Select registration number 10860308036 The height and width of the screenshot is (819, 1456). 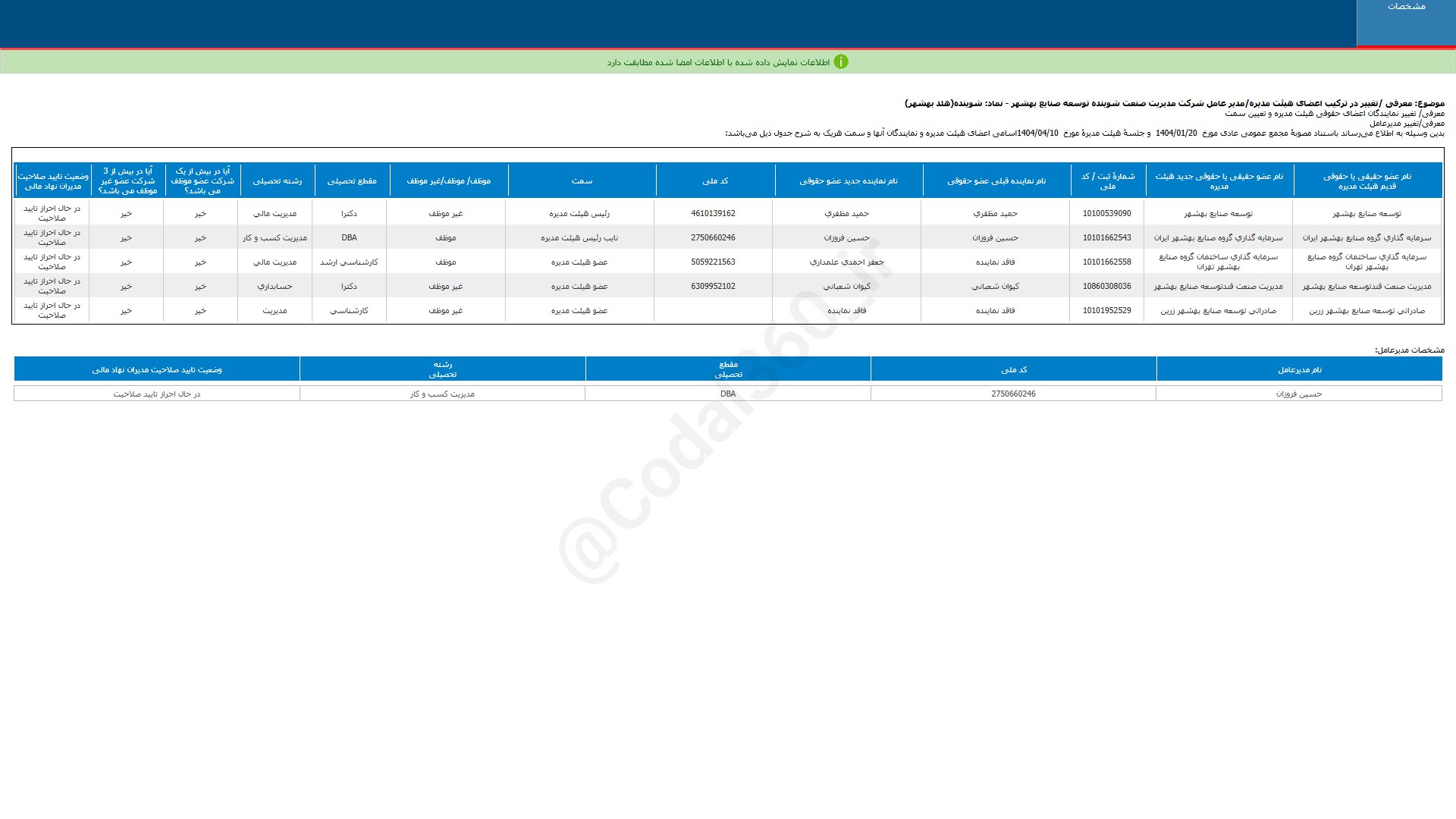(x=1107, y=287)
